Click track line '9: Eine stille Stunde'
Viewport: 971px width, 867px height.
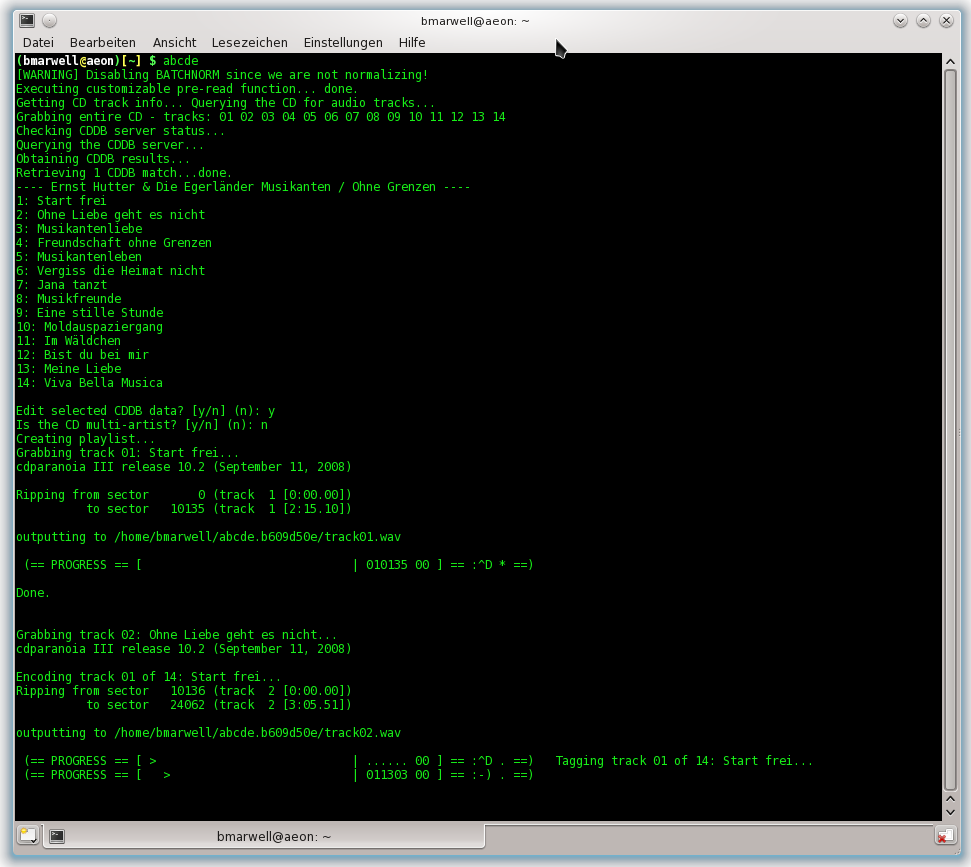[90, 313]
